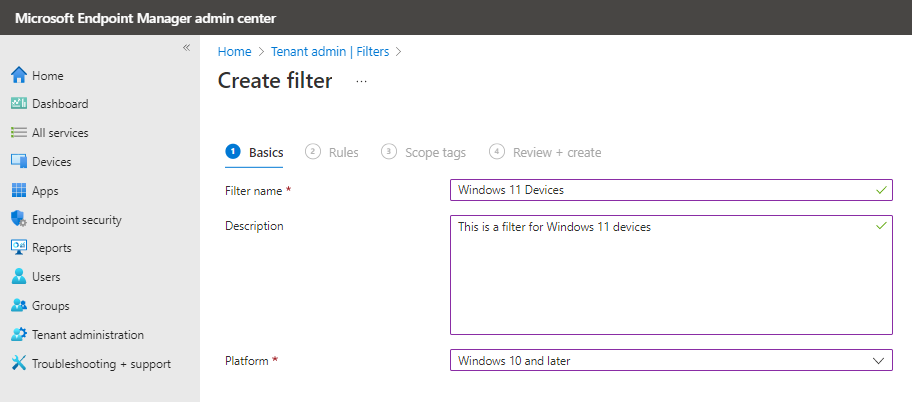Image resolution: width=912 pixels, height=402 pixels.
Task: Follow the Home breadcrumb link
Action: pyautogui.click(x=234, y=52)
